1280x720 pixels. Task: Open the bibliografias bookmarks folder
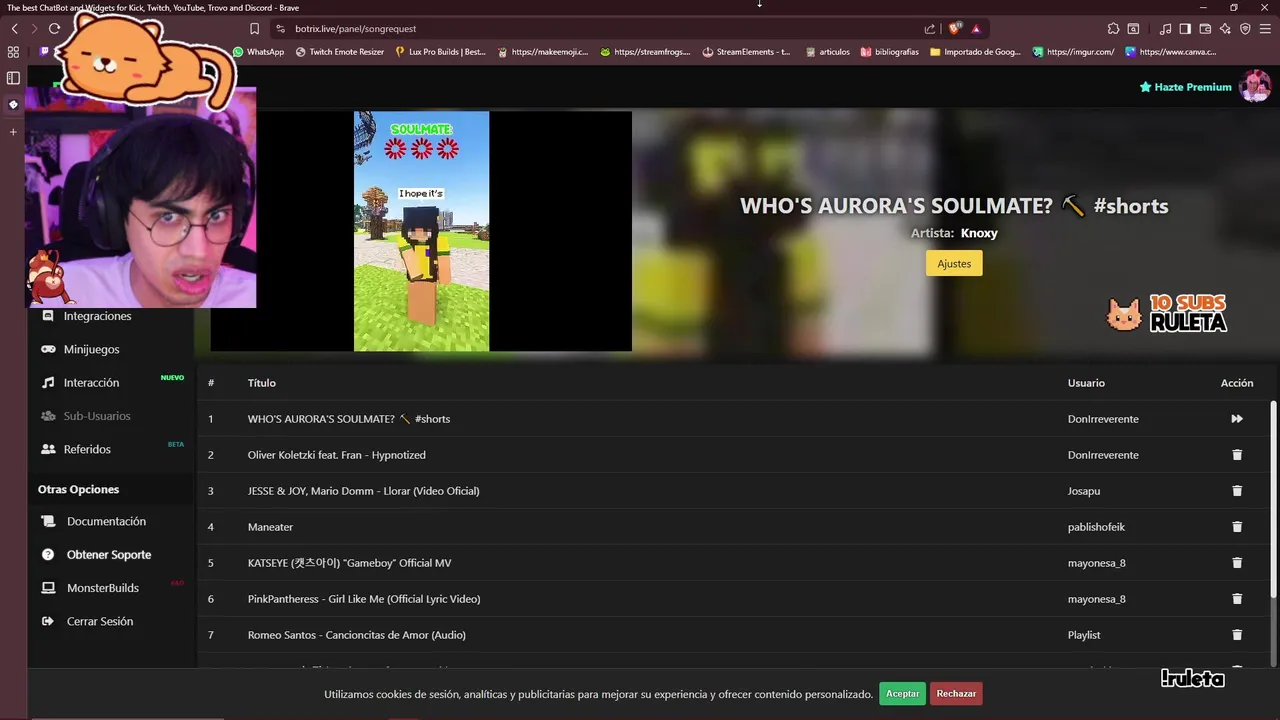[889, 52]
